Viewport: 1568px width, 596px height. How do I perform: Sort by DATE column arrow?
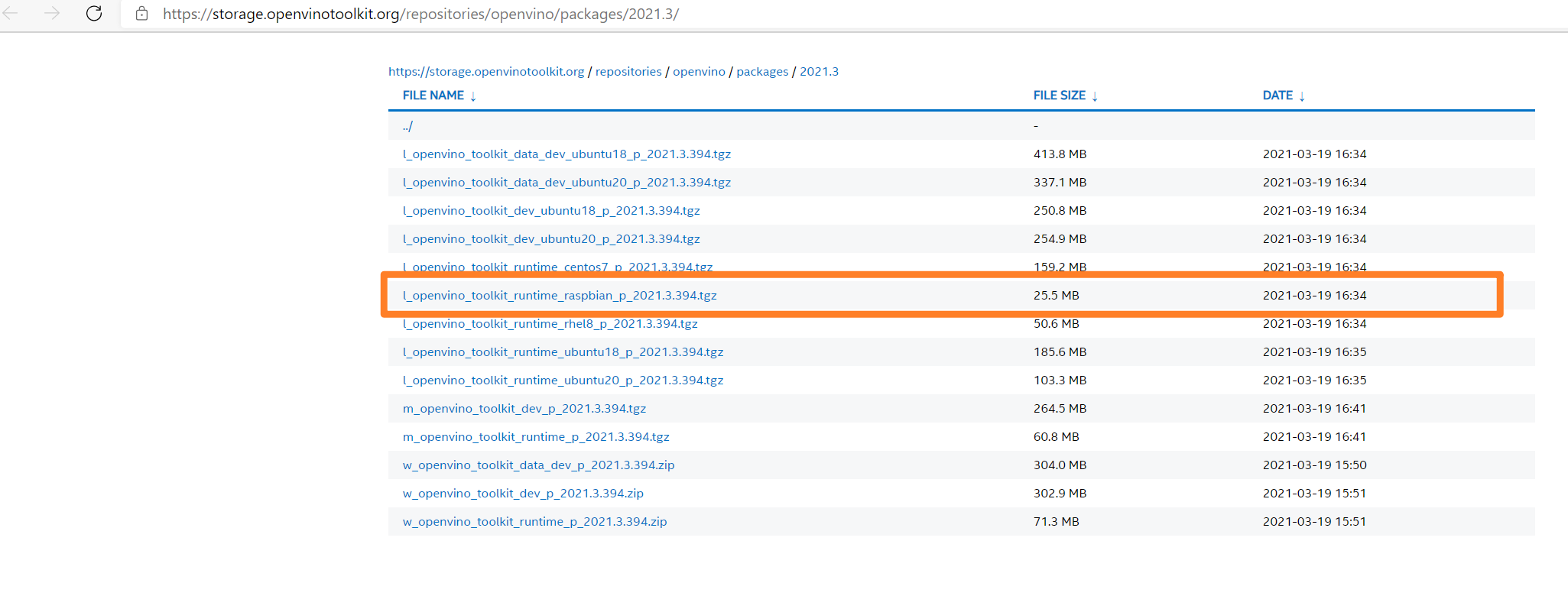pyautogui.click(x=1302, y=96)
